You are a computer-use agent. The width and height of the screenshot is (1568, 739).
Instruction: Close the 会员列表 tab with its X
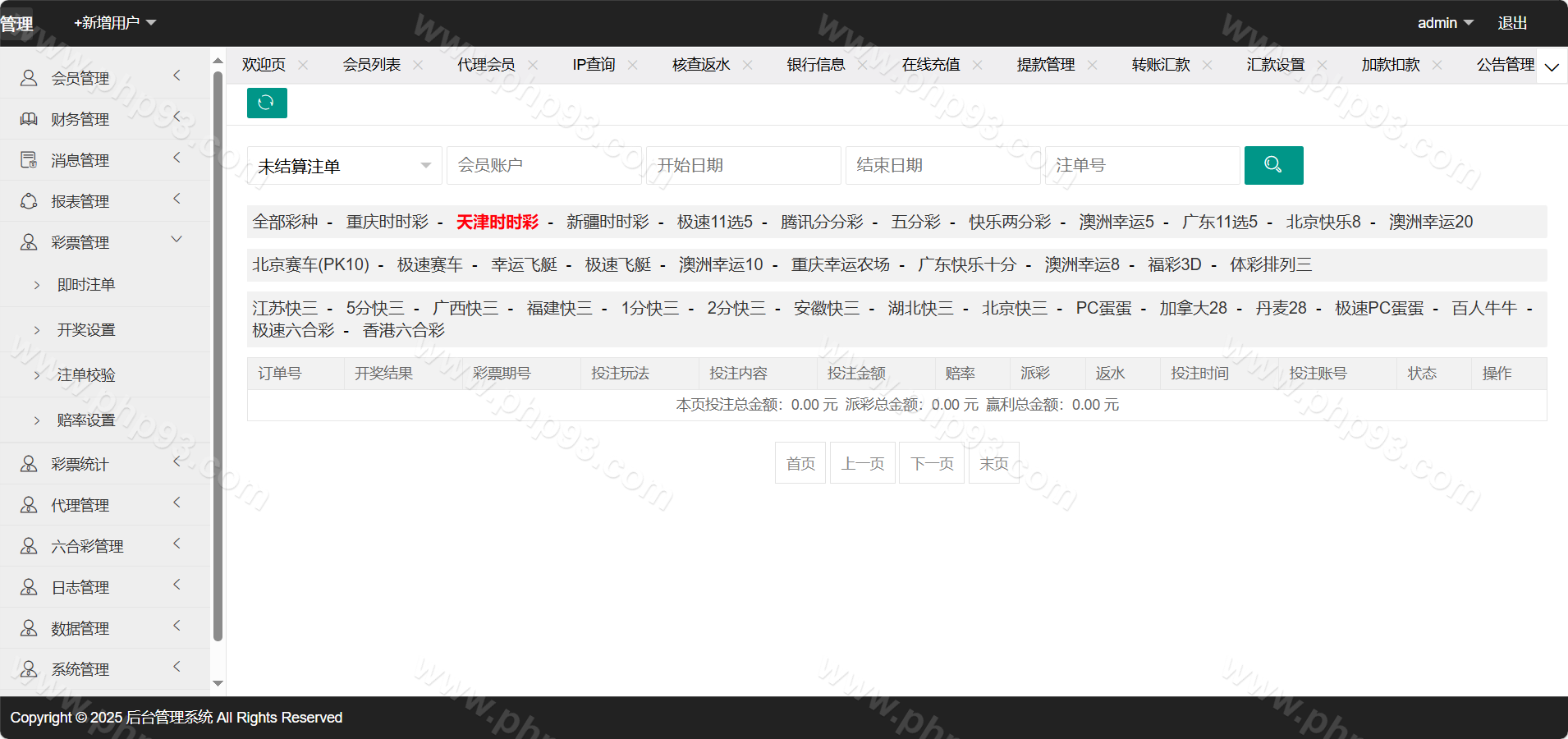pyautogui.click(x=418, y=65)
